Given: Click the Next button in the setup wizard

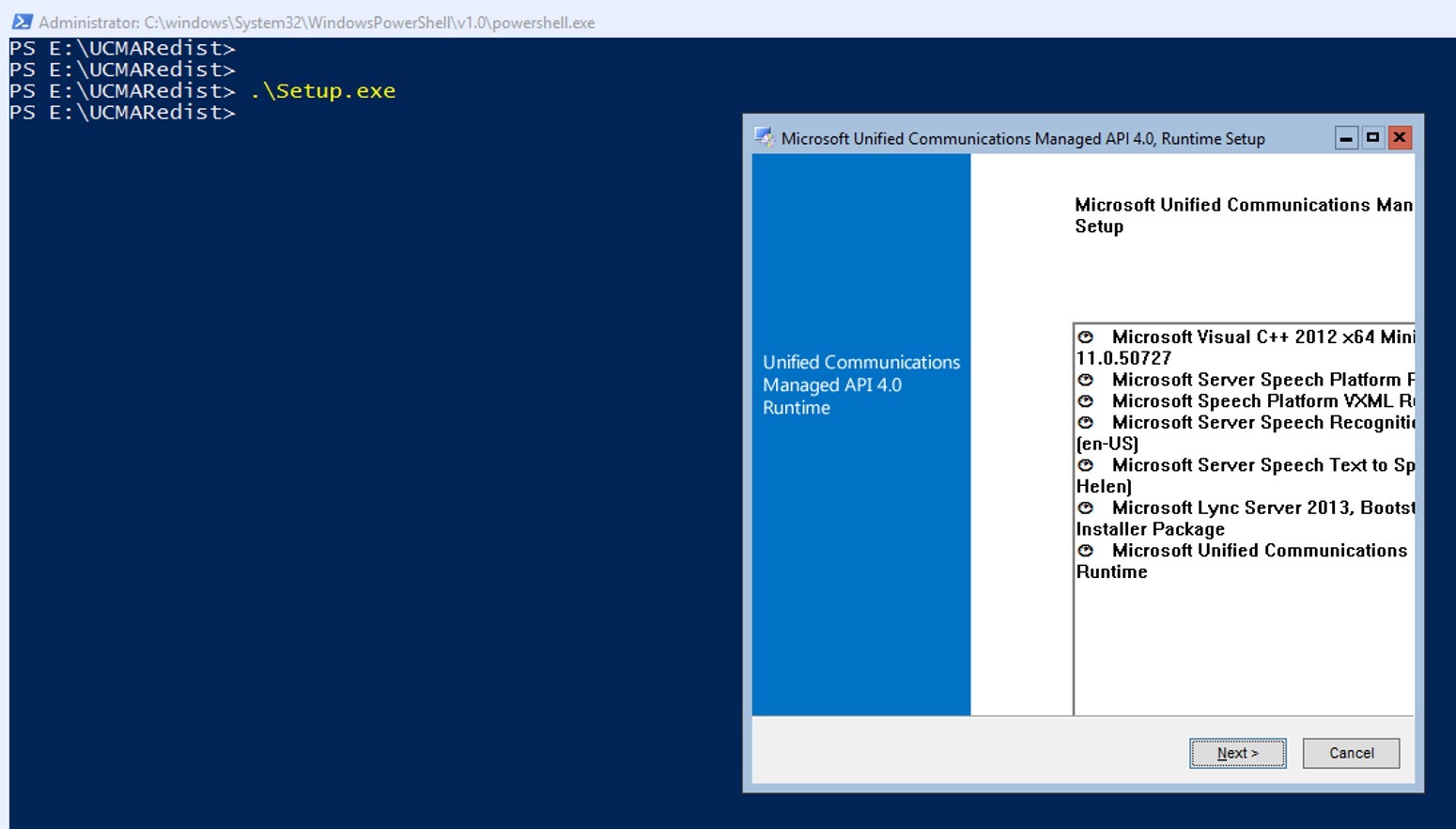Looking at the screenshot, I should (x=1237, y=753).
